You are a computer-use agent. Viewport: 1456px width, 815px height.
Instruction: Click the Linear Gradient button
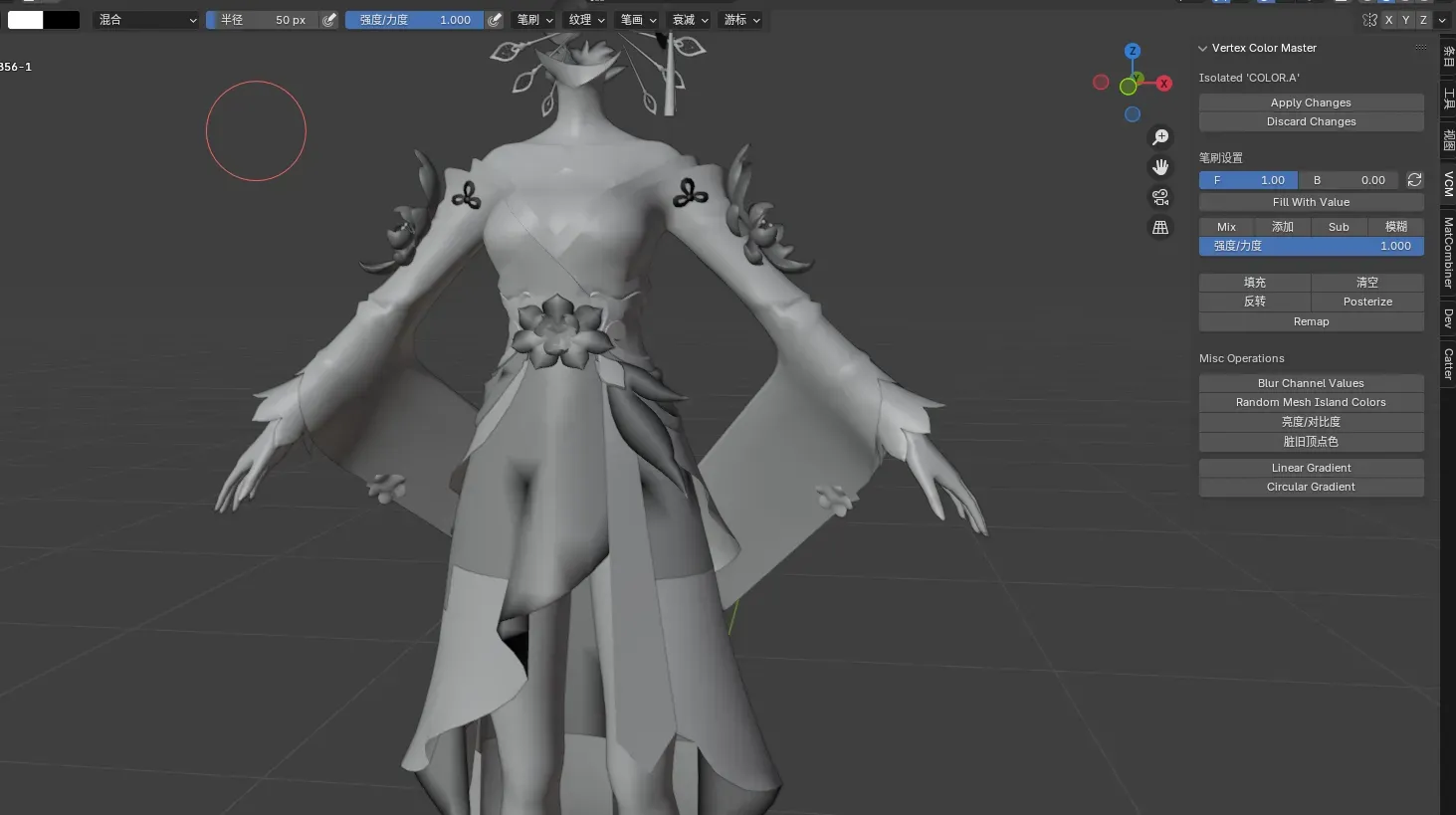[x=1311, y=468]
